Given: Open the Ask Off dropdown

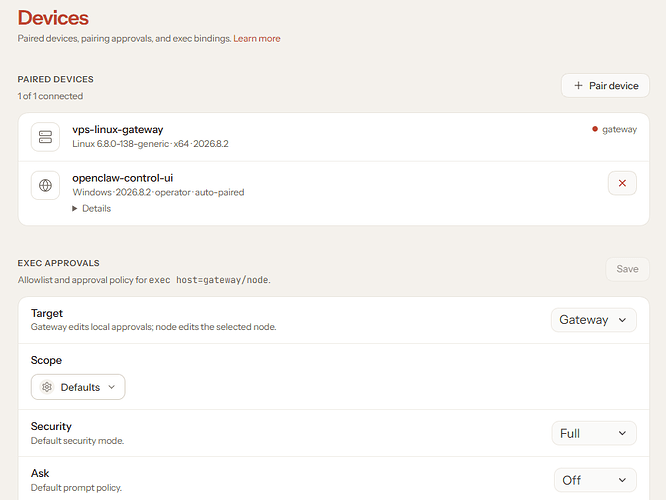Looking at the screenshot, I should click(595, 480).
